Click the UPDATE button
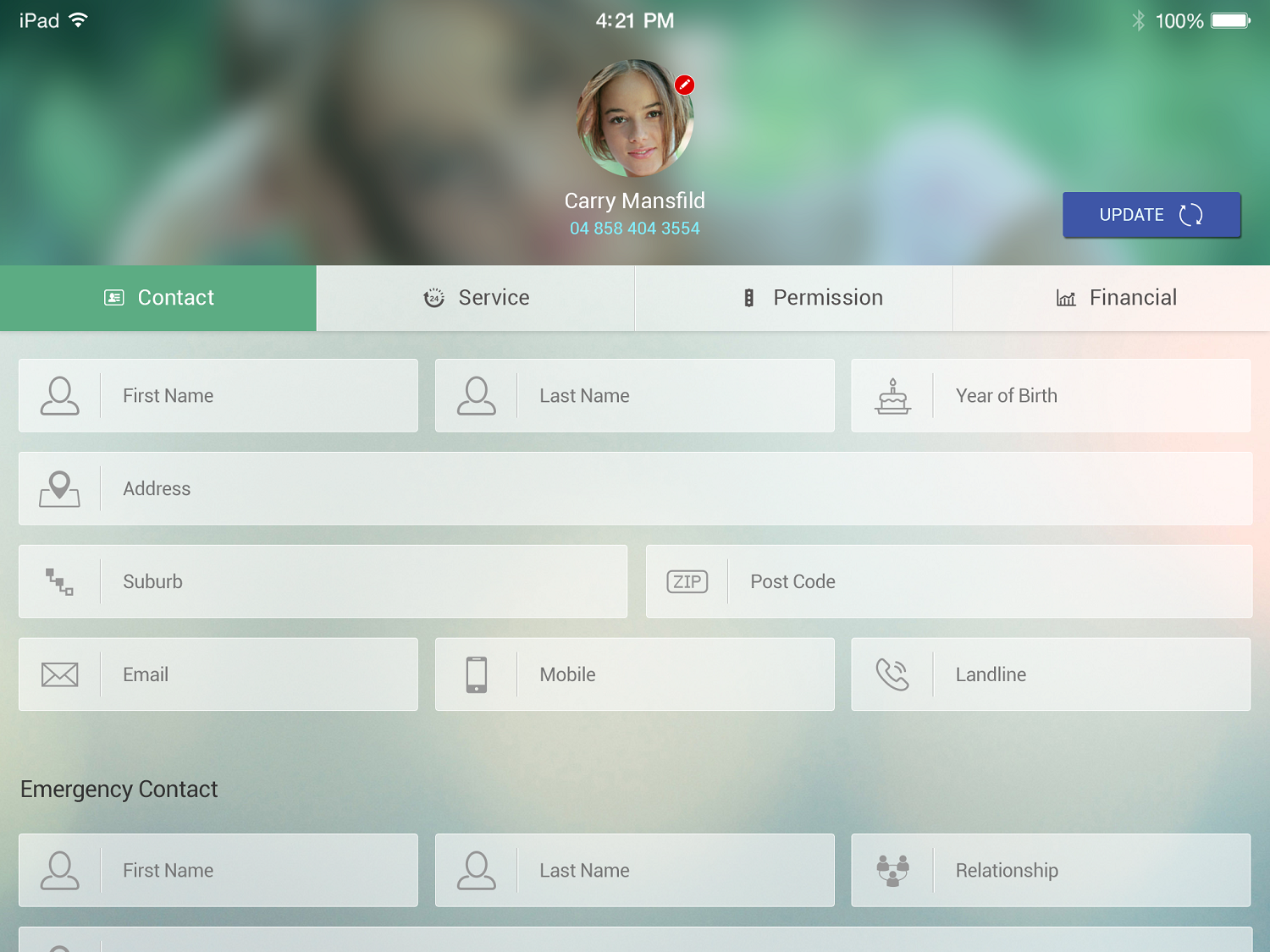Viewport: 1270px width, 952px height. coord(1151,215)
